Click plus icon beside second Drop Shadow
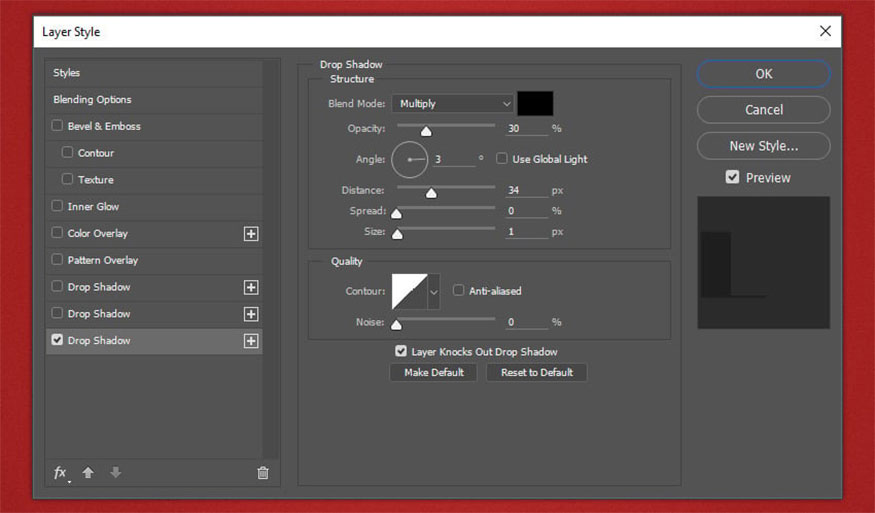The width and height of the screenshot is (875, 513). (x=251, y=314)
